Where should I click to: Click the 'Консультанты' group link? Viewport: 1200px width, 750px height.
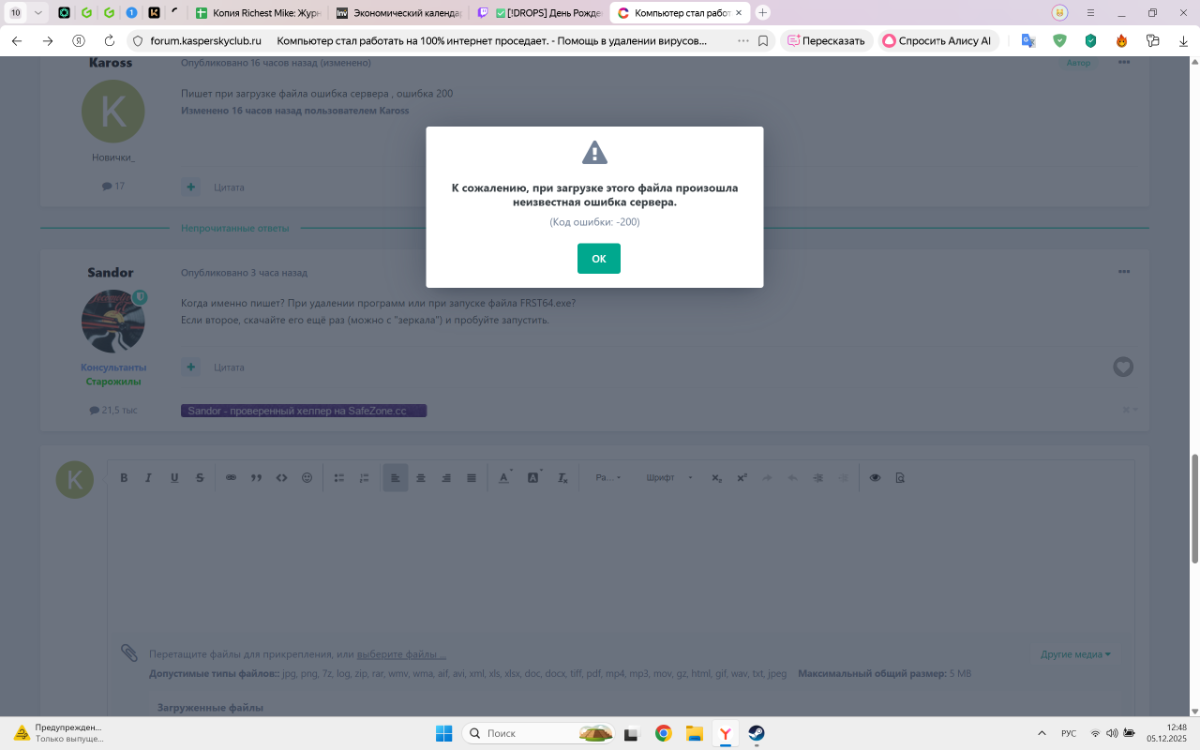113,367
